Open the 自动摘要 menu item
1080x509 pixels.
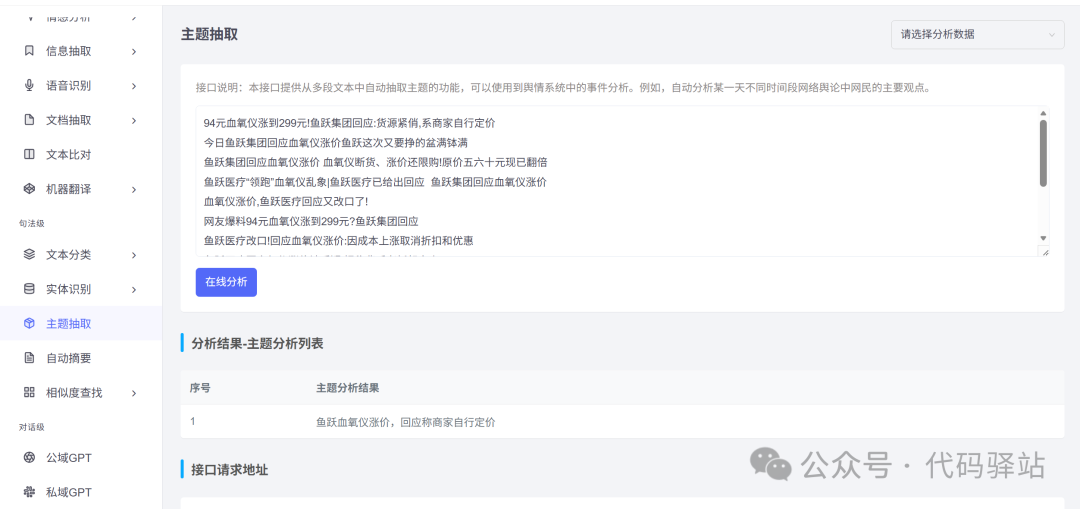[81, 358]
